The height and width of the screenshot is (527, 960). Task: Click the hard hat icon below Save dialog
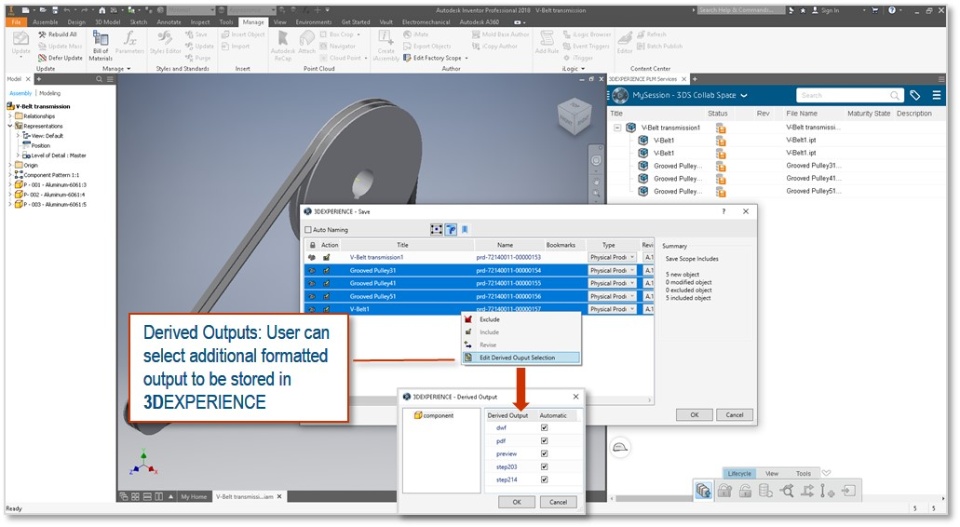[621, 447]
